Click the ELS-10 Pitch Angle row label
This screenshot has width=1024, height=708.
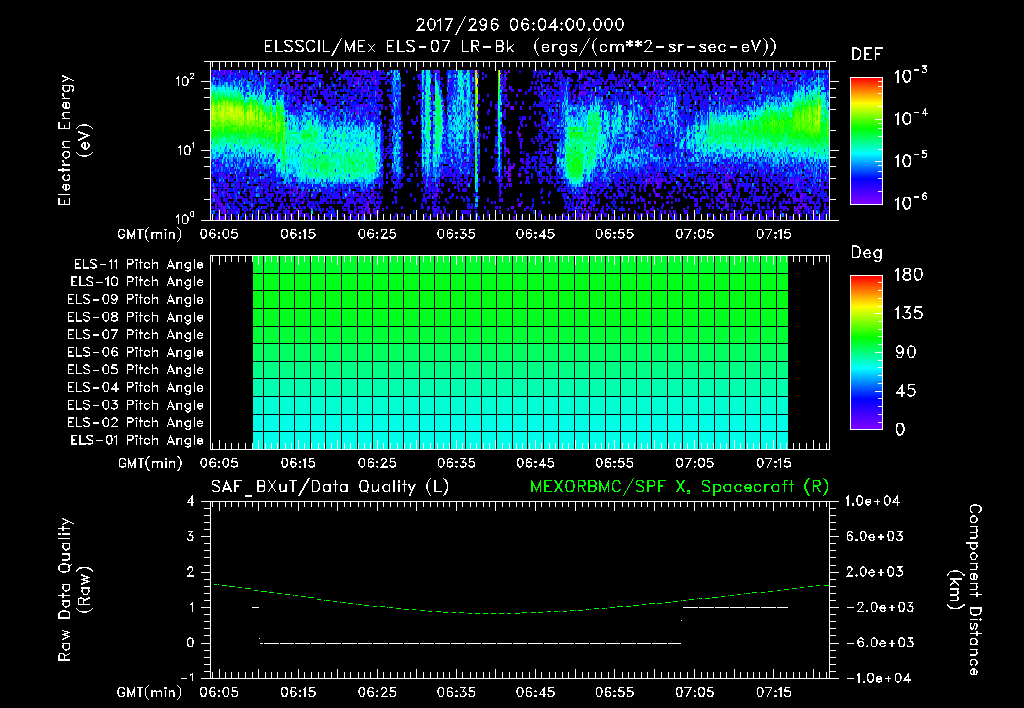click(137, 282)
